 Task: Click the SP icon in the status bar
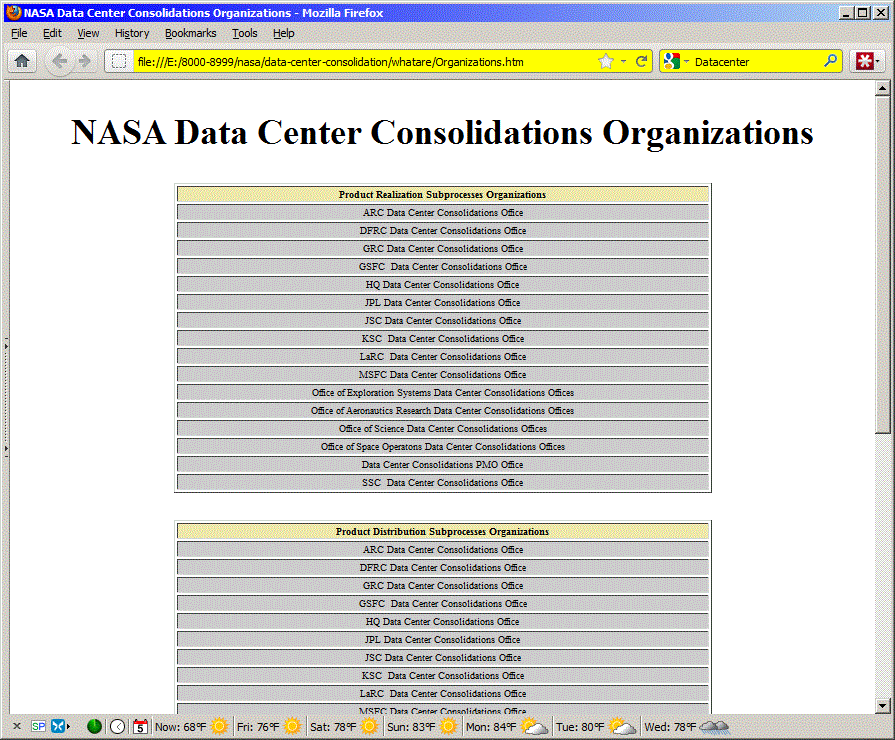click(x=38, y=726)
